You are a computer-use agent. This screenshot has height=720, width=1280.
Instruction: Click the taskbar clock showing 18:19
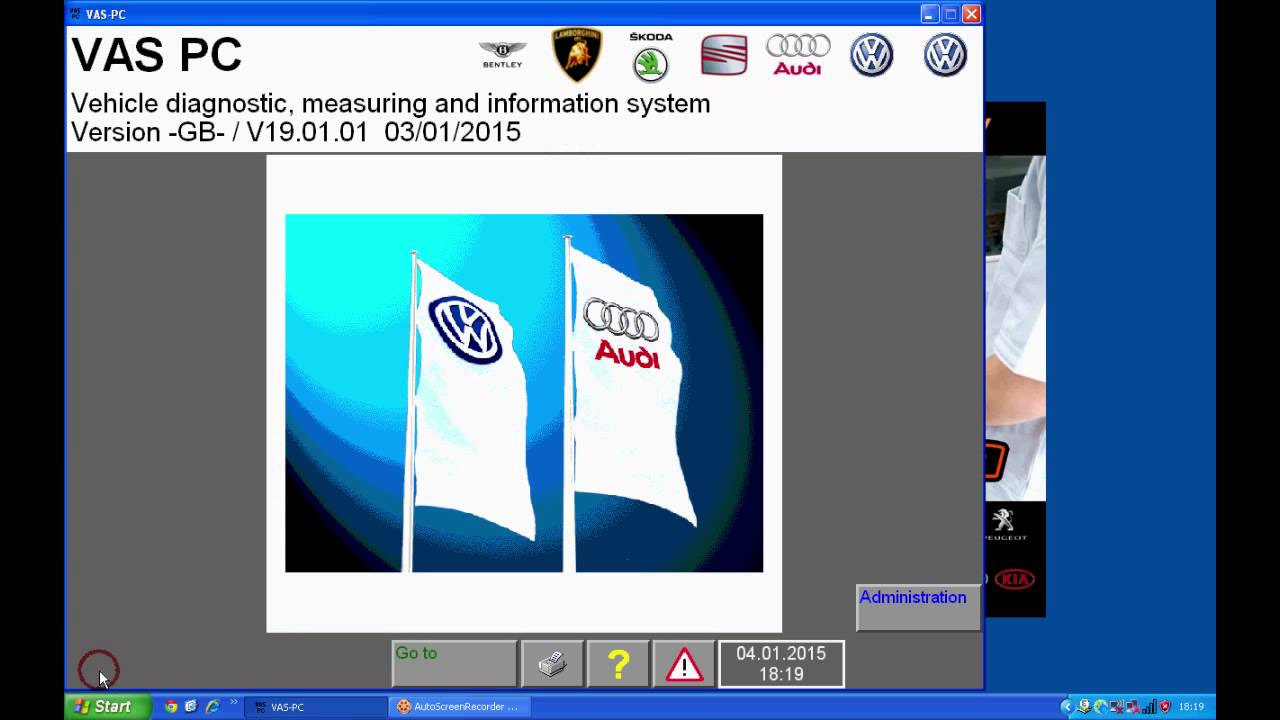click(x=1191, y=707)
